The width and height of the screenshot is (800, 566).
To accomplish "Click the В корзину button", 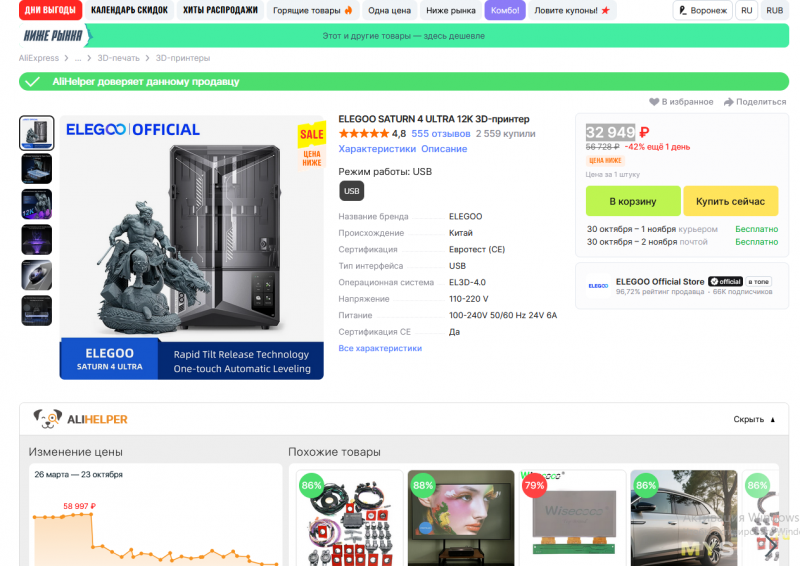I will (632, 201).
